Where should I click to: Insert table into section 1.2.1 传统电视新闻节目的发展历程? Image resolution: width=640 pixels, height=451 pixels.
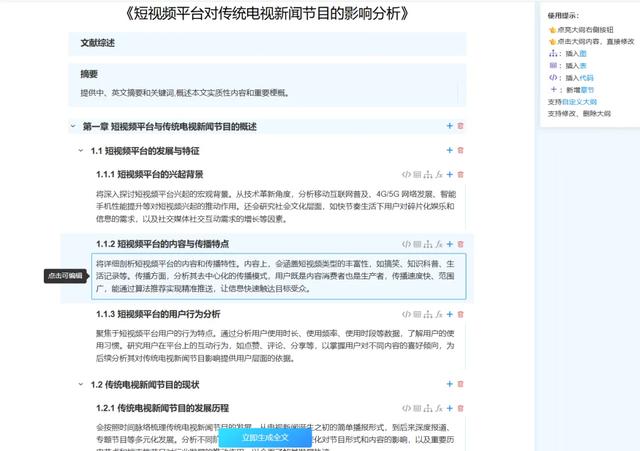[417, 408]
